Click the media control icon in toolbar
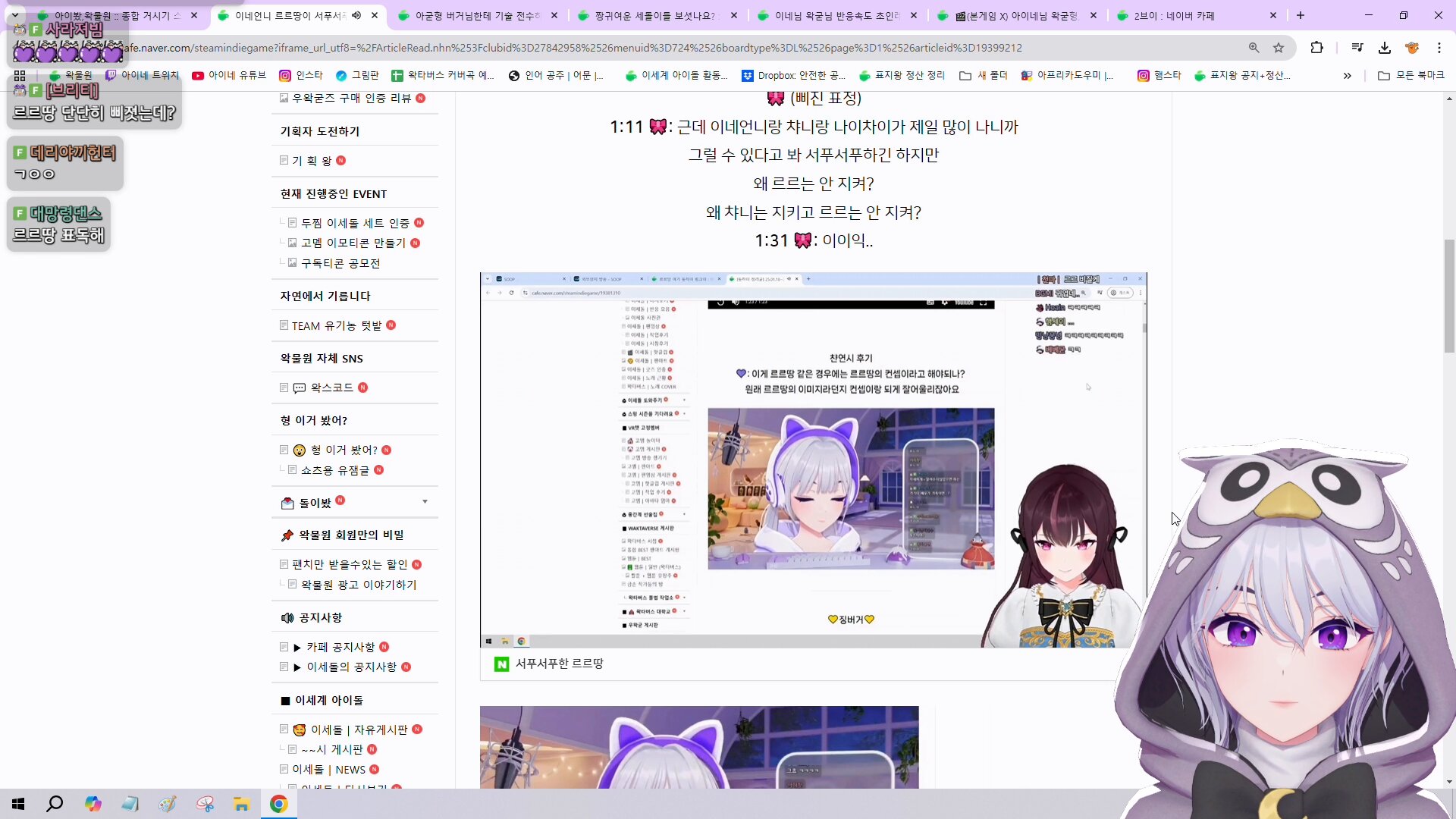Viewport: 1456px width, 819px height. pyautogui.click(x=1357, y=48)
